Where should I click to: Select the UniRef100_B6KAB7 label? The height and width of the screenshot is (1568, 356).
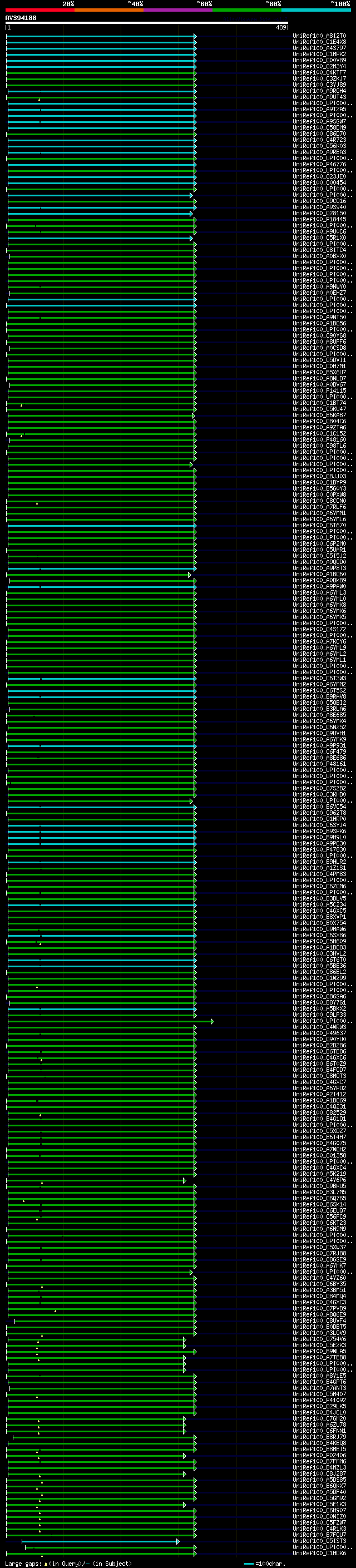click(319, 415)
